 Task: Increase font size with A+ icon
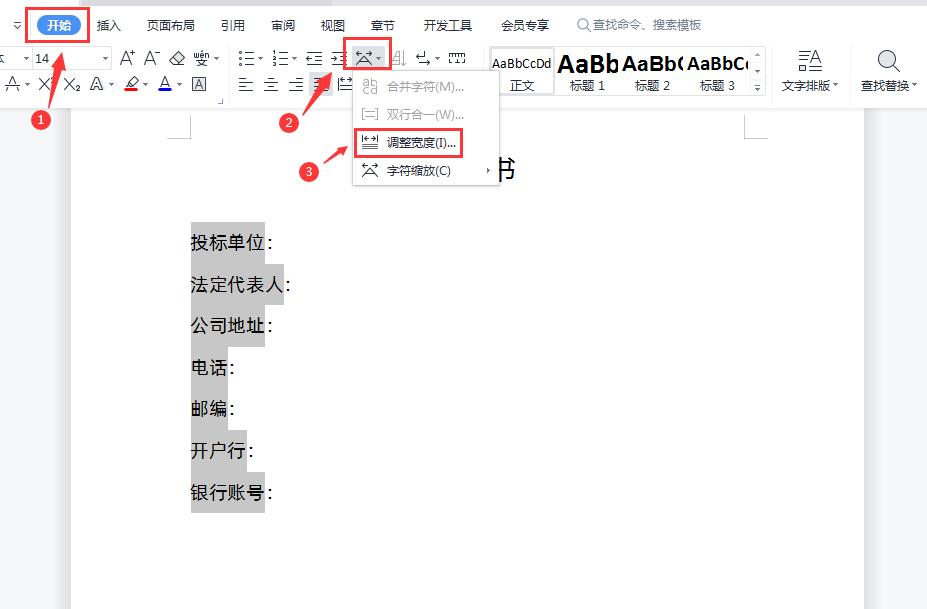click(x=127, y=58)
